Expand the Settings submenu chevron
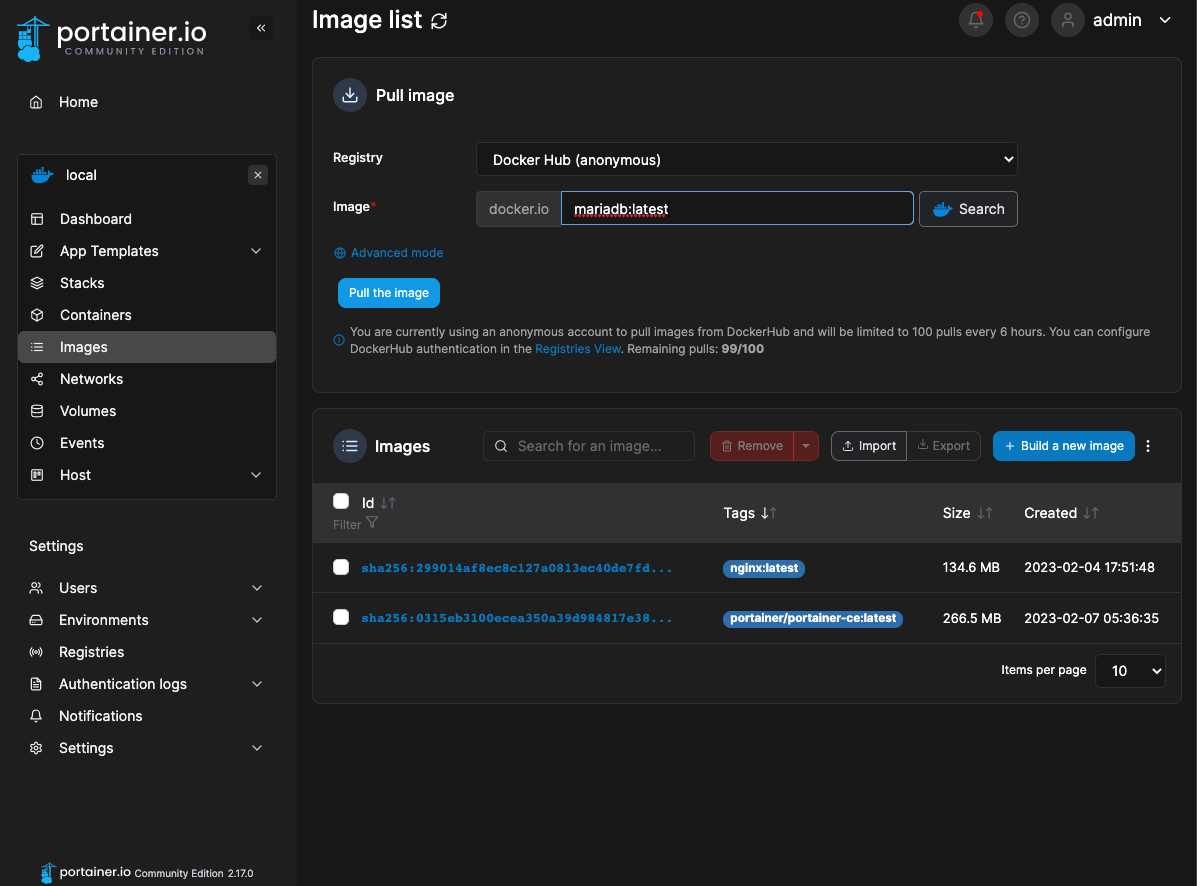The image size is (1197, 886). [257, 749]
